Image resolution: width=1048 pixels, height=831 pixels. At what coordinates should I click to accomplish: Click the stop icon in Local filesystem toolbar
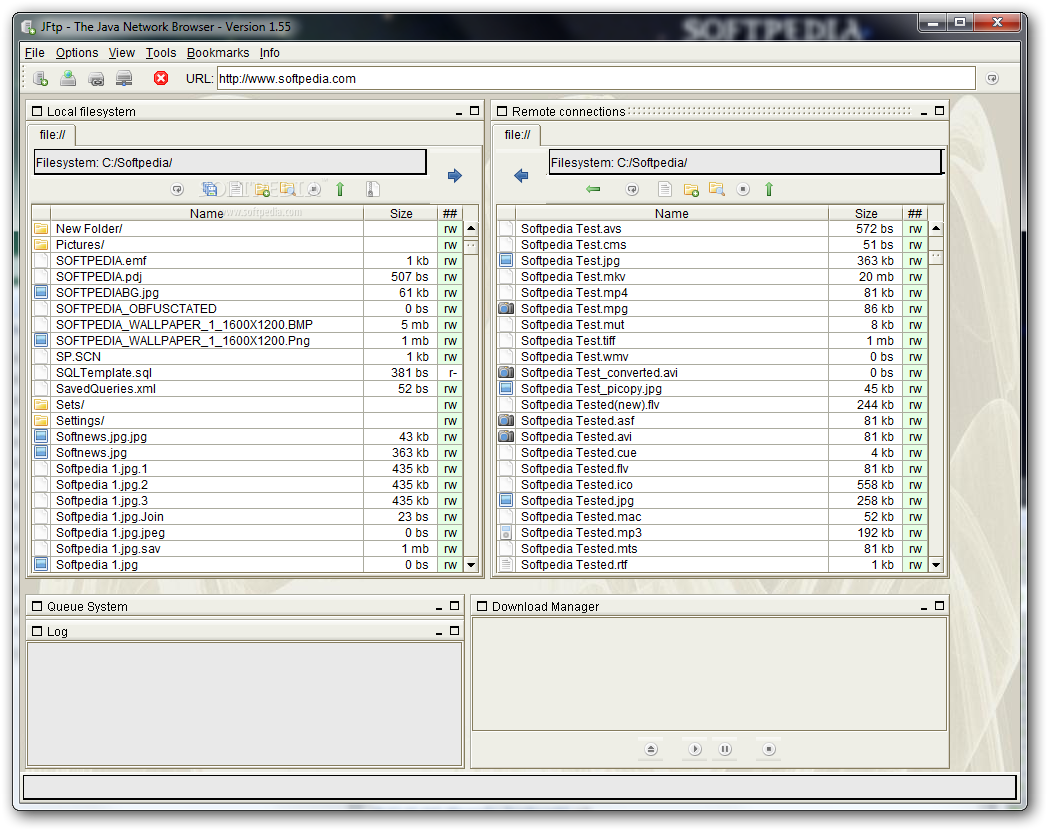314,190
